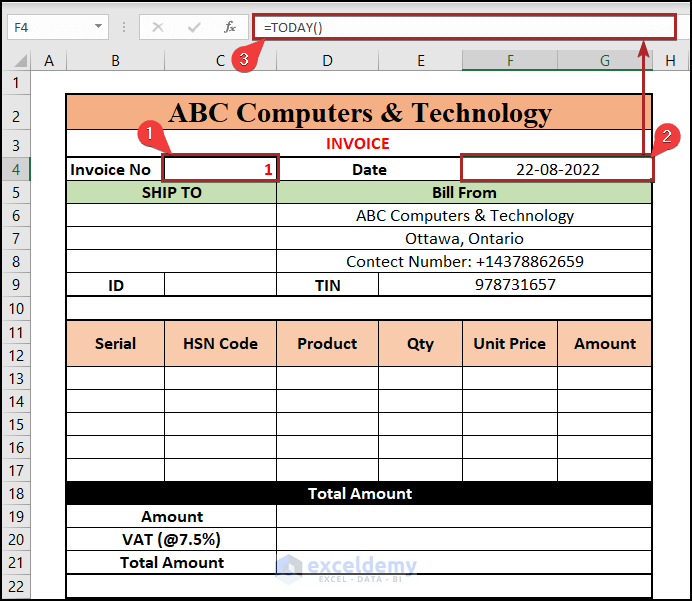Click the Product column heading
This screenshot has width=692, height=601.
[x=327, y=343]
